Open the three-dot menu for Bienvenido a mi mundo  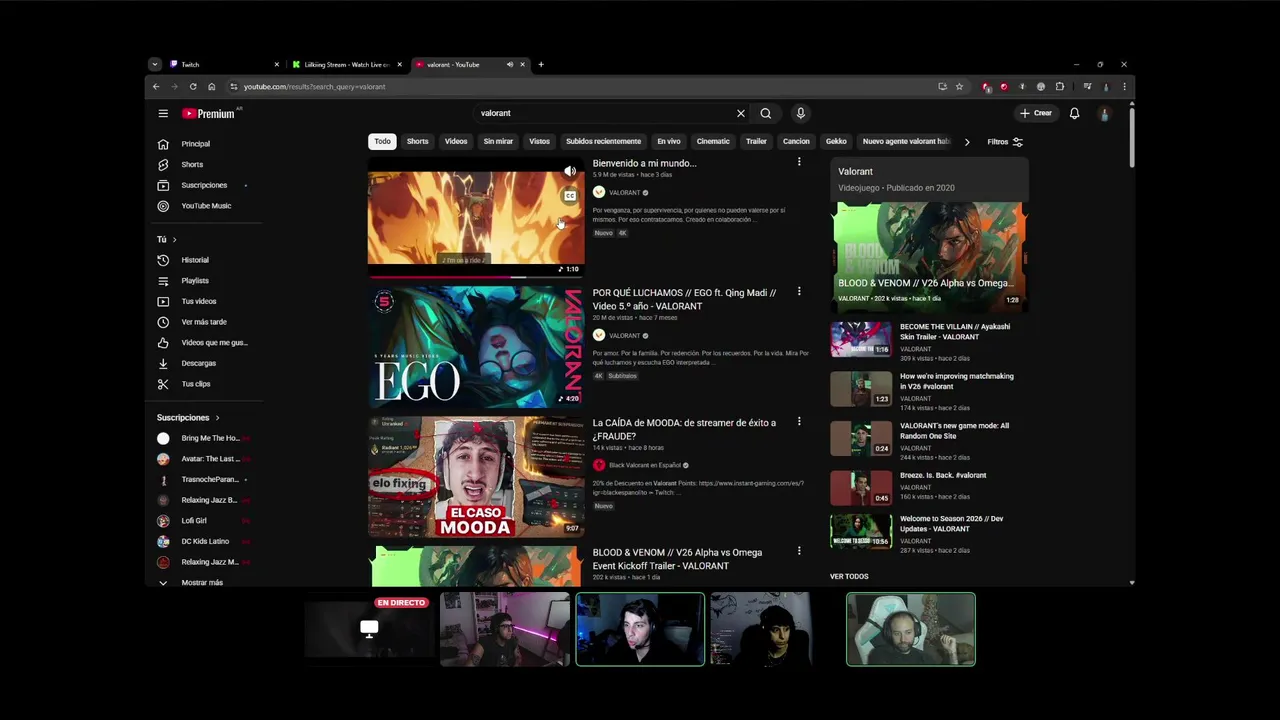coord(798,162)
